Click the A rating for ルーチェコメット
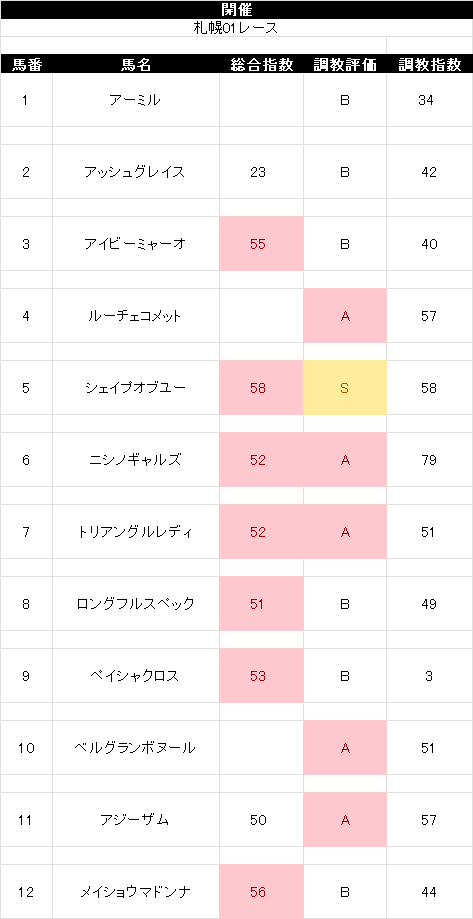Image resolution: width=473 pixels, height=919 pixels. pyautogui.click(x=345, y=316)
